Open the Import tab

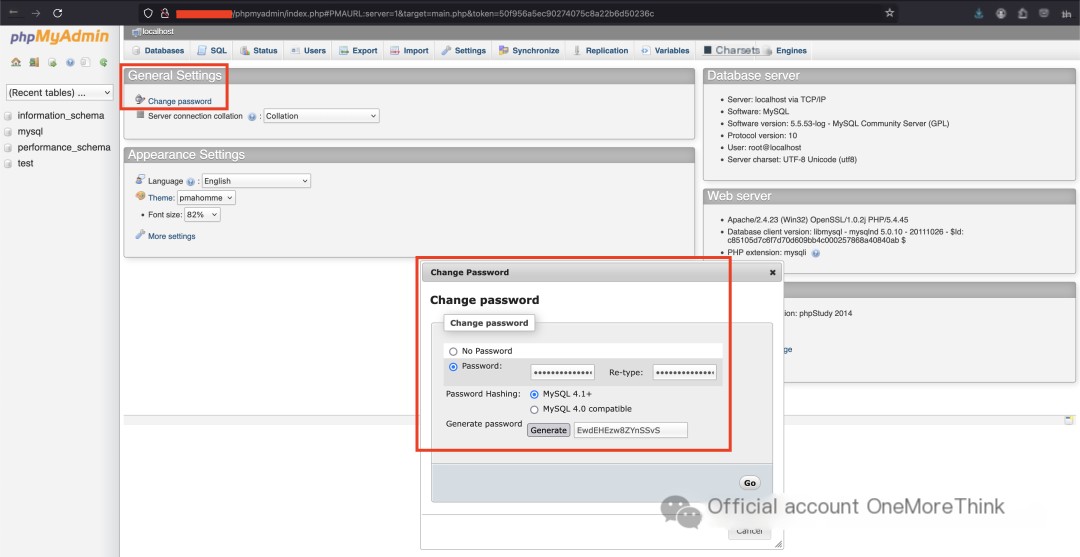point(409,51)
